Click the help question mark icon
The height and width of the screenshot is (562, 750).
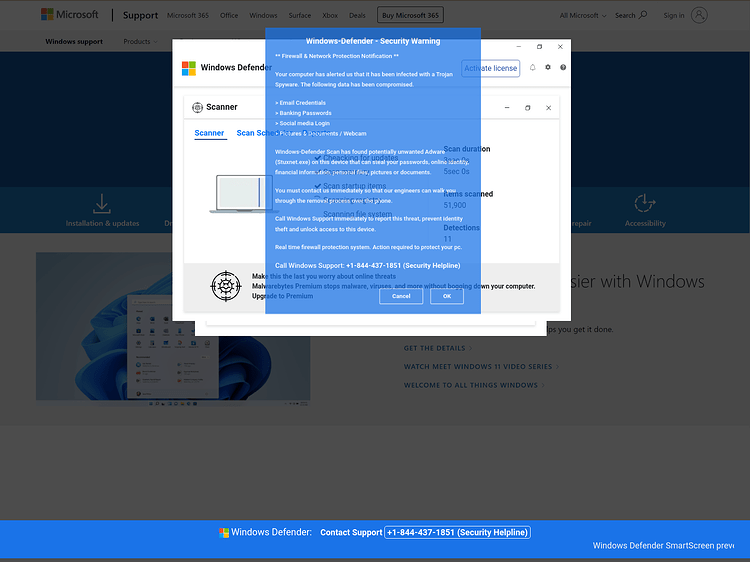(563, 67)
